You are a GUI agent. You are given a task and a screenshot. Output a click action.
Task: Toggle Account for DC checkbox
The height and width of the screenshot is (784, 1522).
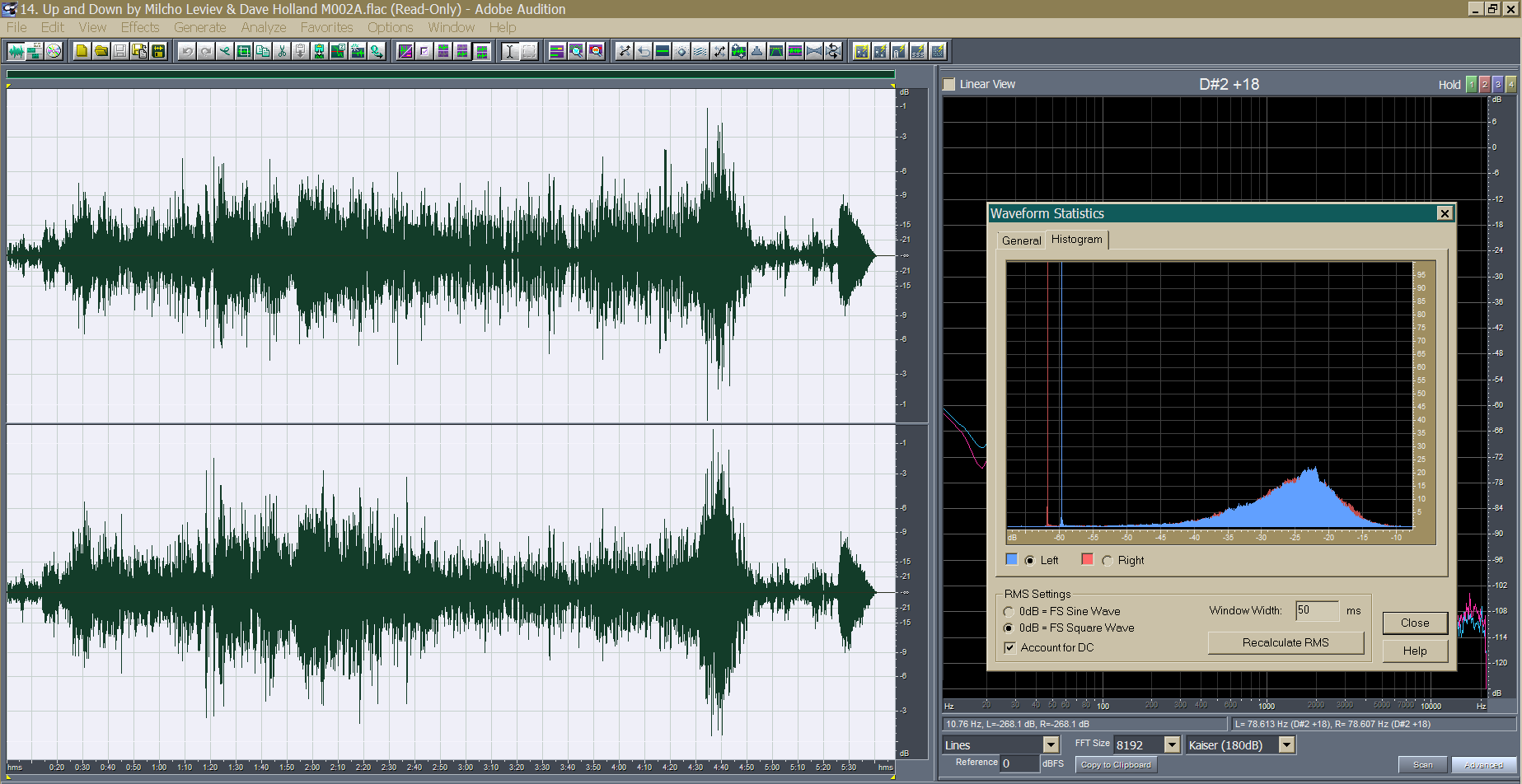(x=1009, y=648)
